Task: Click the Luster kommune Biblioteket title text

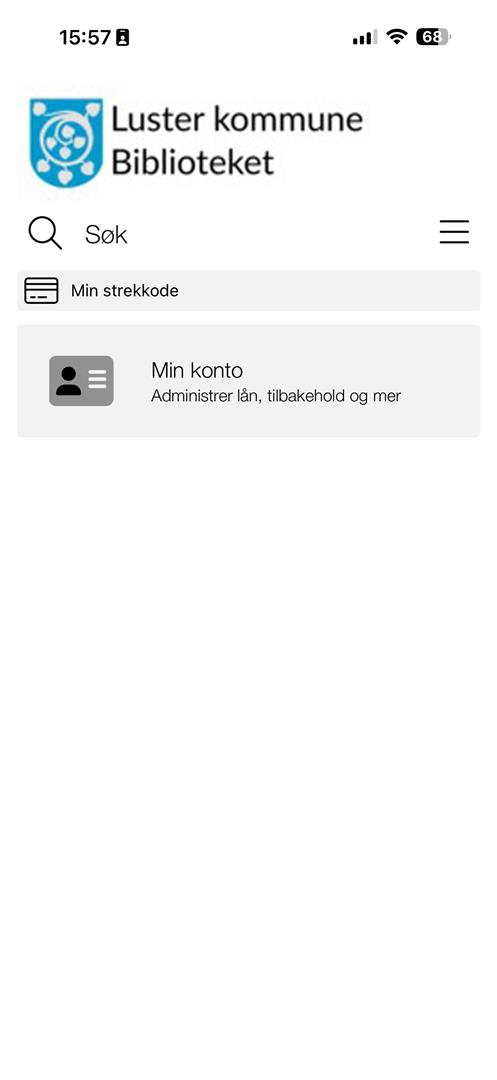Action: (x=237, y=141)
